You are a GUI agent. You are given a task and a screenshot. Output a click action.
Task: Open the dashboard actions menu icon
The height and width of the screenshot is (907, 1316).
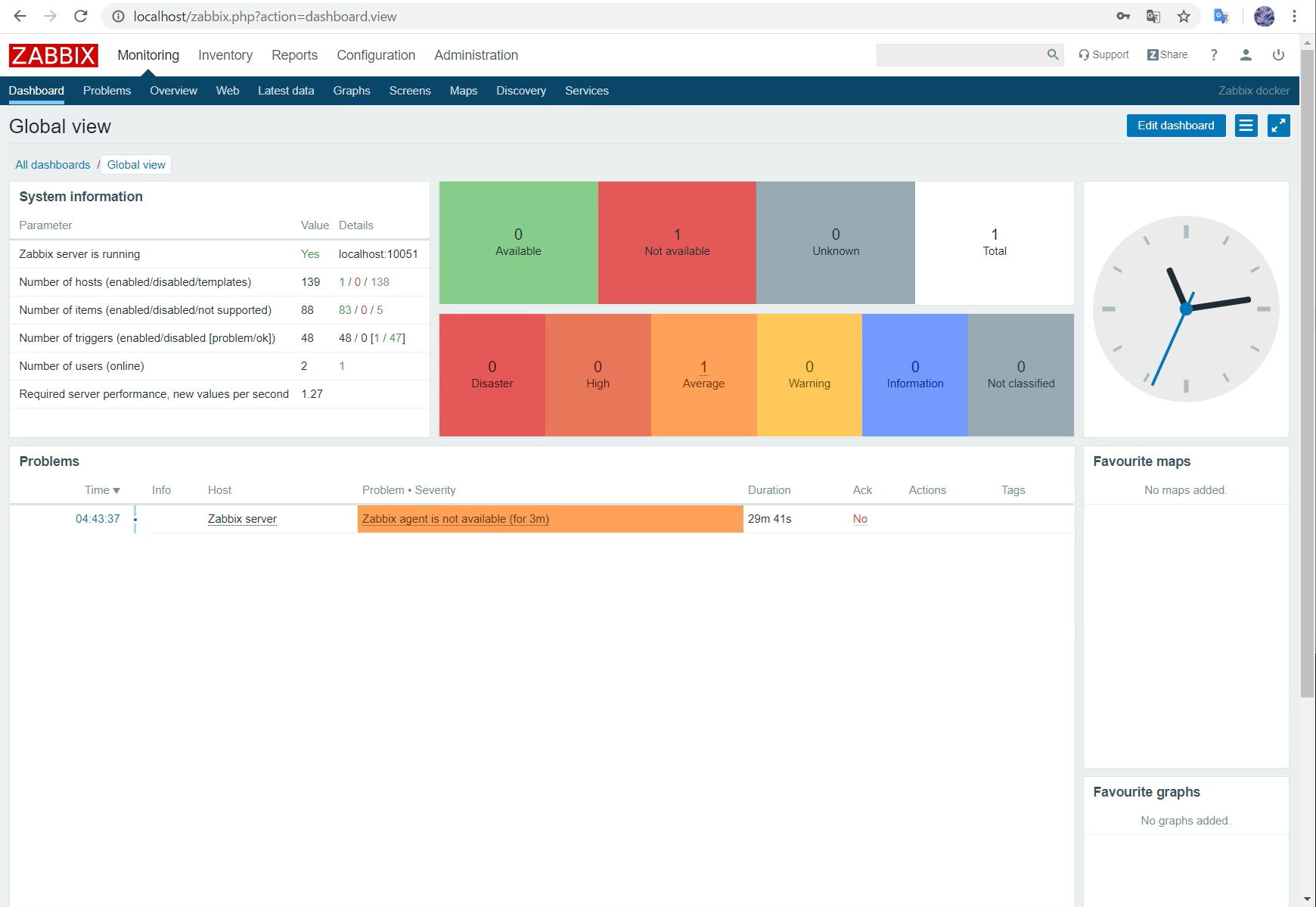tap(1246, 126)
